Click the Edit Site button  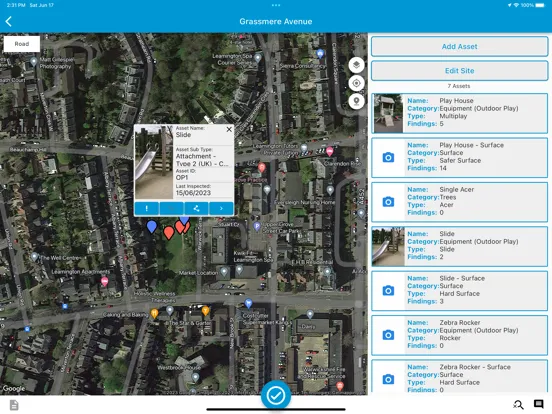(459, 71)
